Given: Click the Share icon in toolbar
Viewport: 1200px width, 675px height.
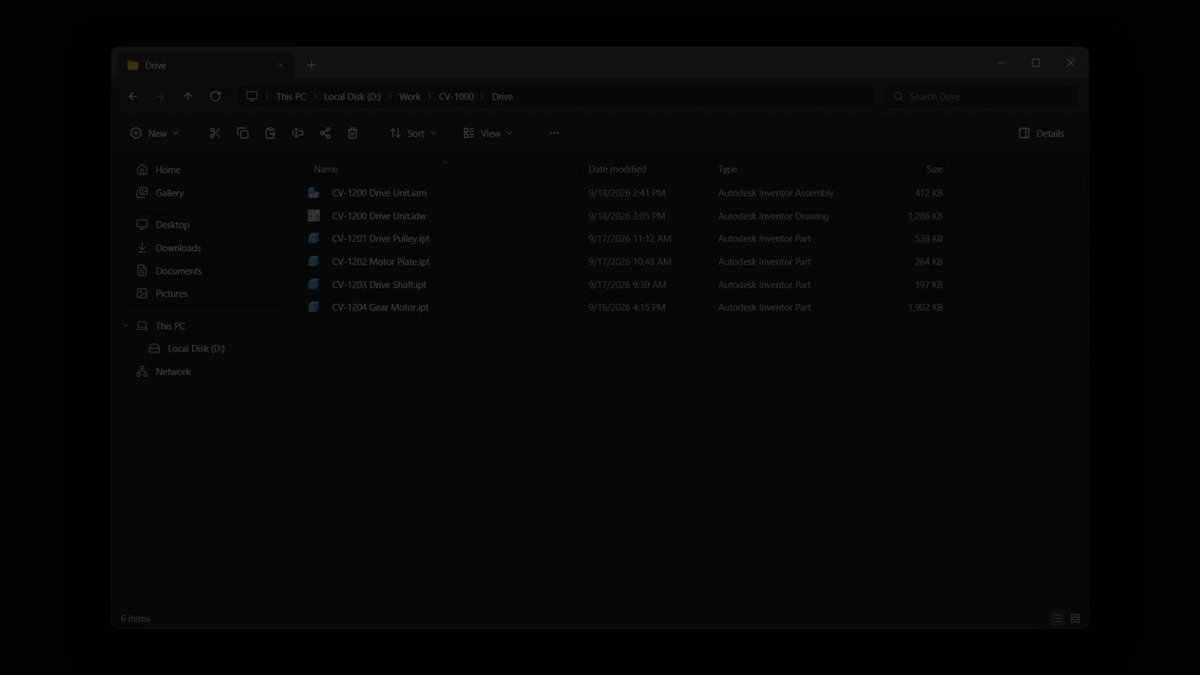Looking at the screenshot, I should 325,133.
